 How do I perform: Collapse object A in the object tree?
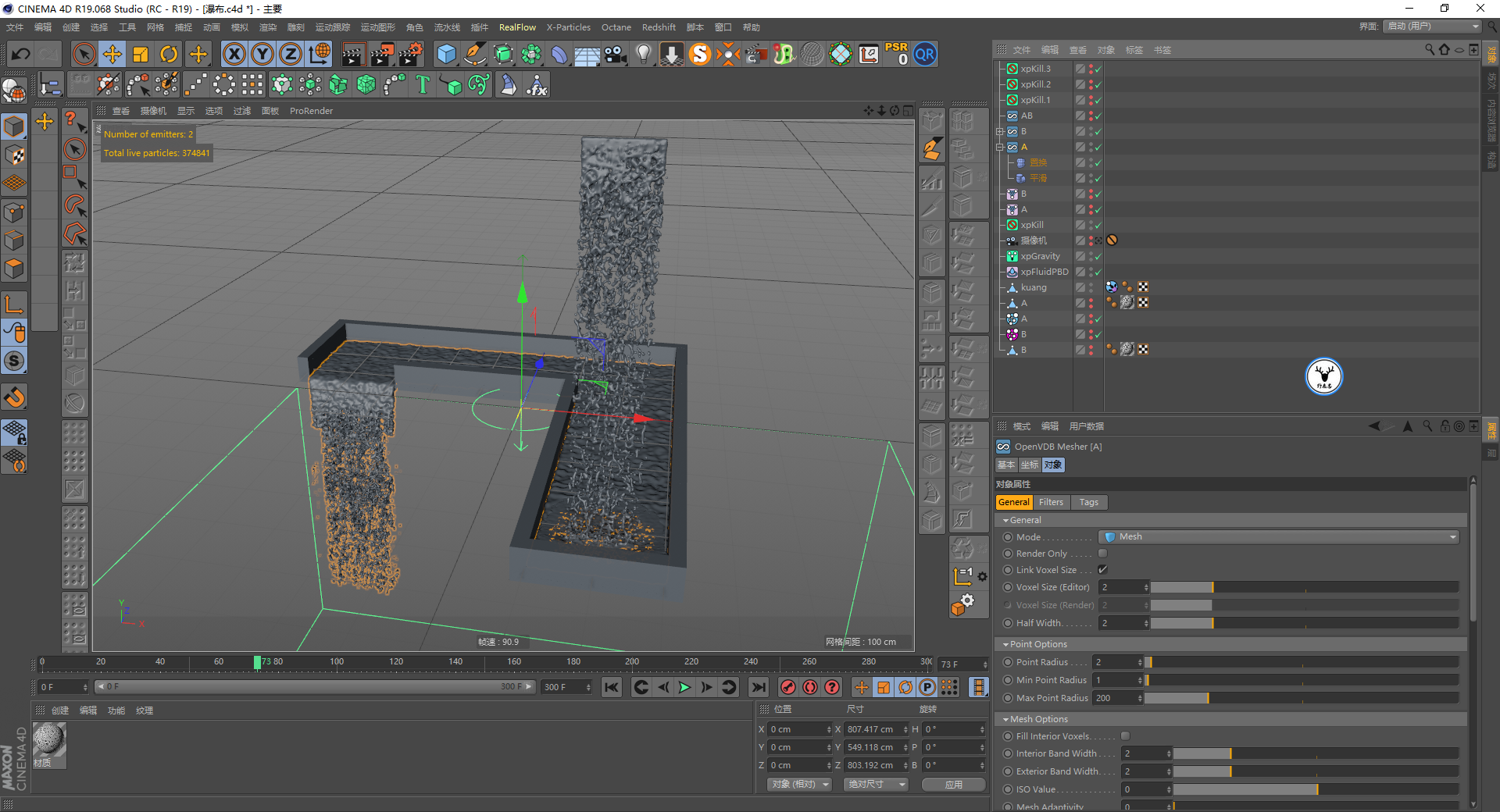pos(999,147)
